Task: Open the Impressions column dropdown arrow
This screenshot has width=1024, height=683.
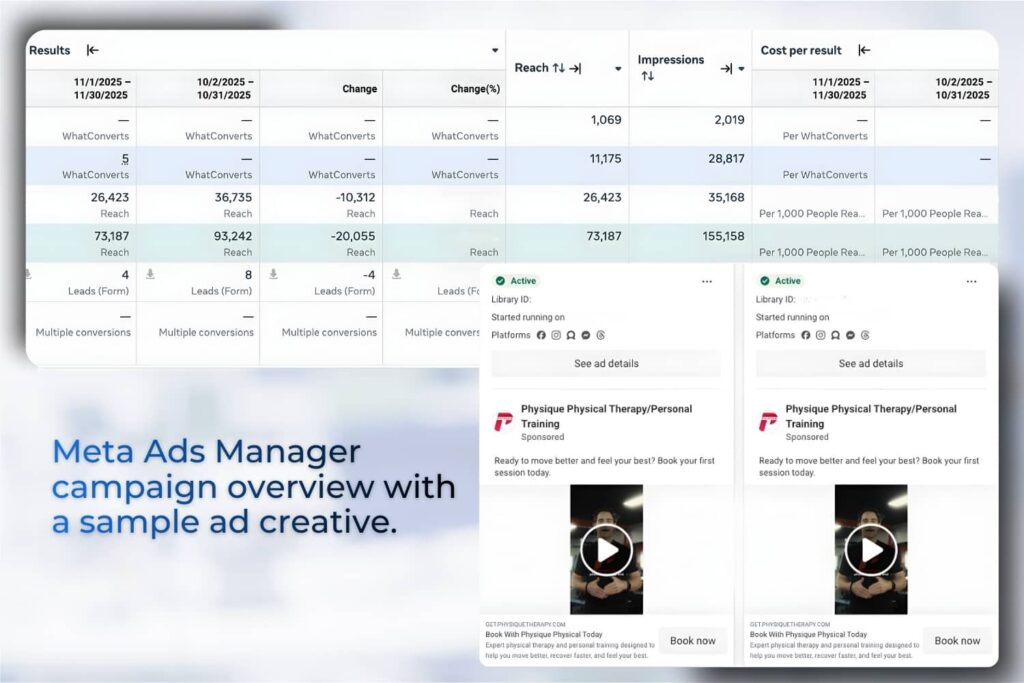Action: (x=739, y=70)
